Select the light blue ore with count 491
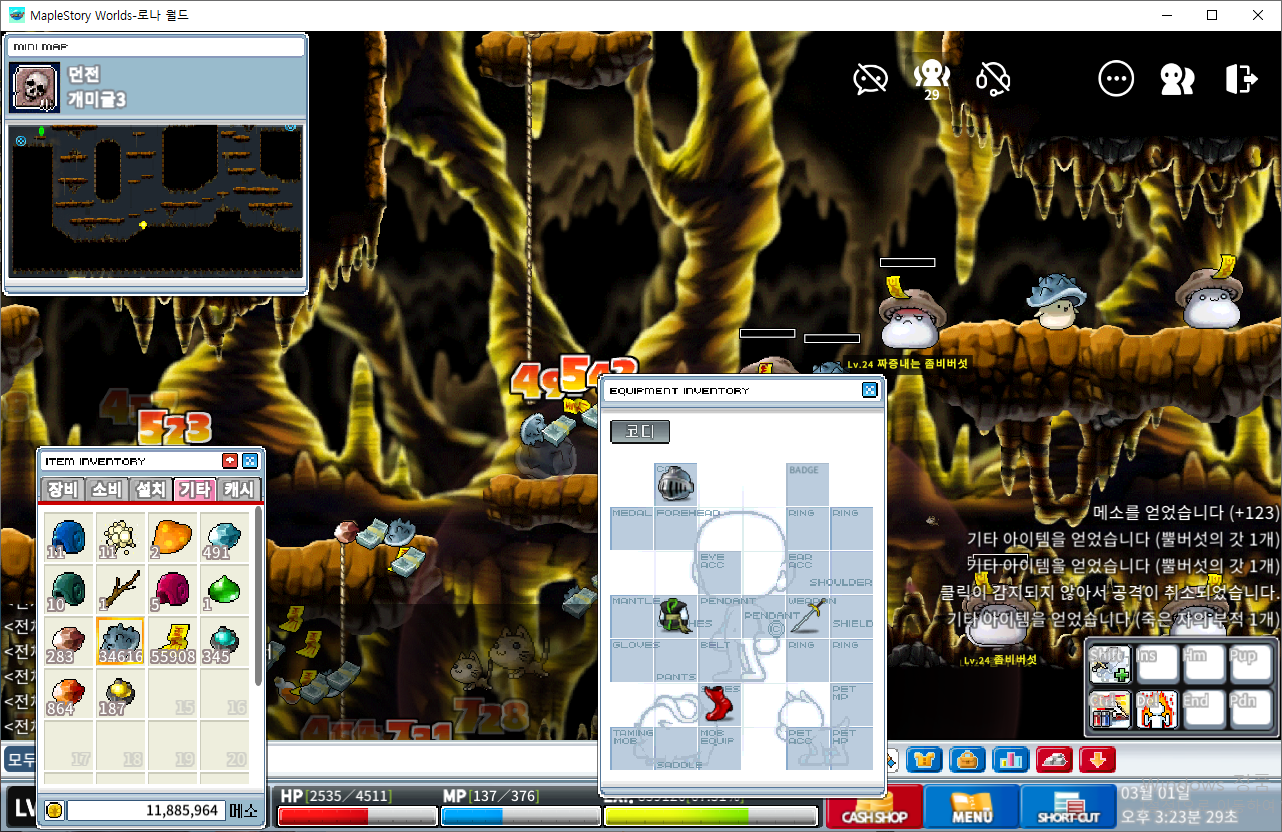1282x832 pixels. (x=225, y=537)
